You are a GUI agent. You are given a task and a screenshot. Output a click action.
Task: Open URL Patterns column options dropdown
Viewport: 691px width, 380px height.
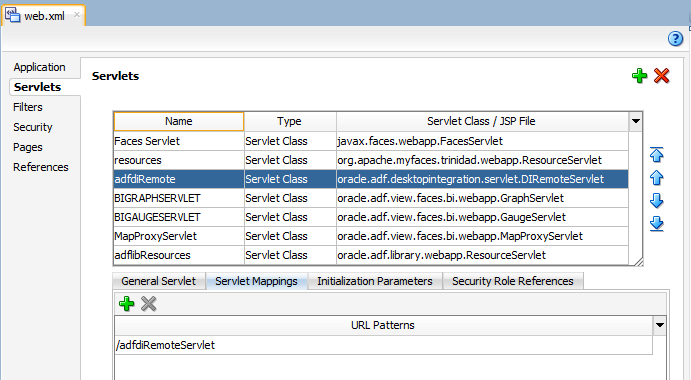pyautogui.click(x=659, y=325)
